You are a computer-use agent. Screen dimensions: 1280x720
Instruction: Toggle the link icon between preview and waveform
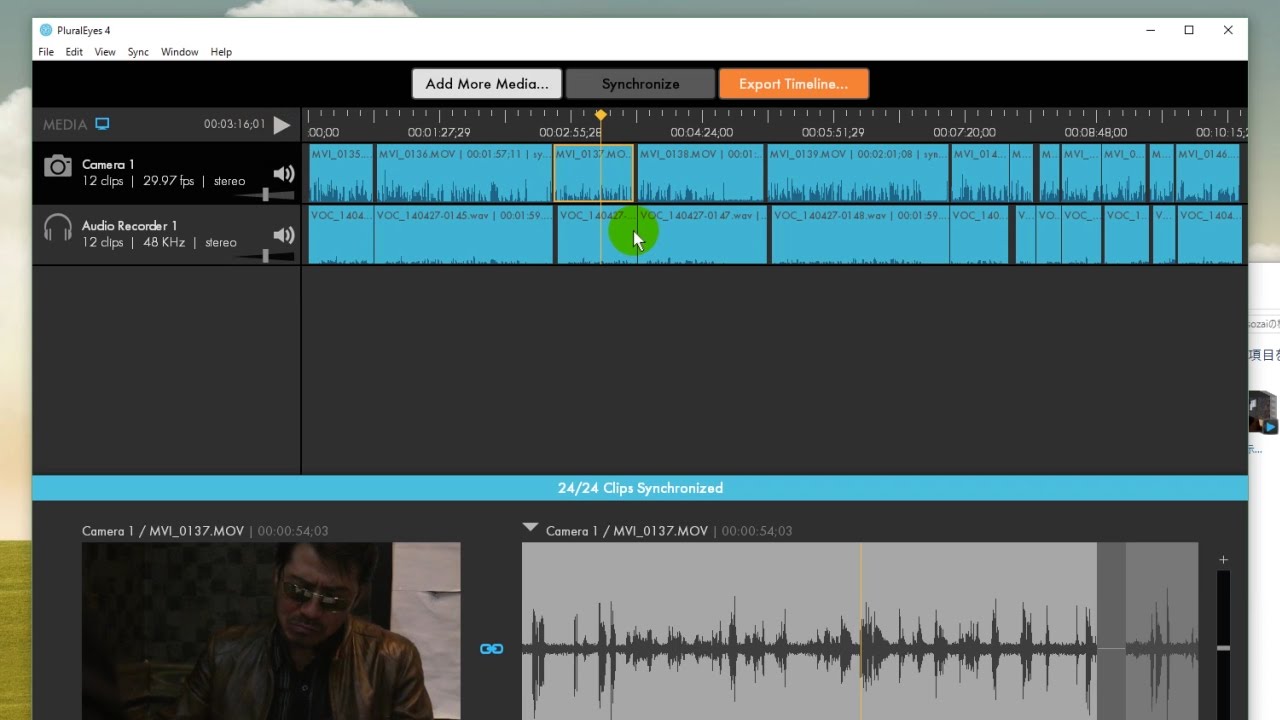tap(491, 649)
